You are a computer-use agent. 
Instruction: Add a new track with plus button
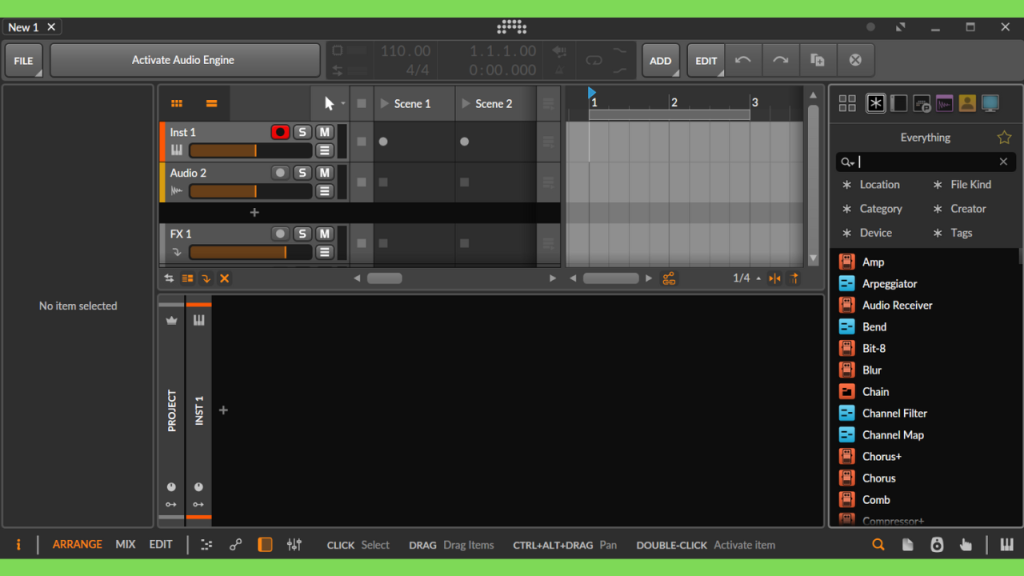(x=254, y=212)
